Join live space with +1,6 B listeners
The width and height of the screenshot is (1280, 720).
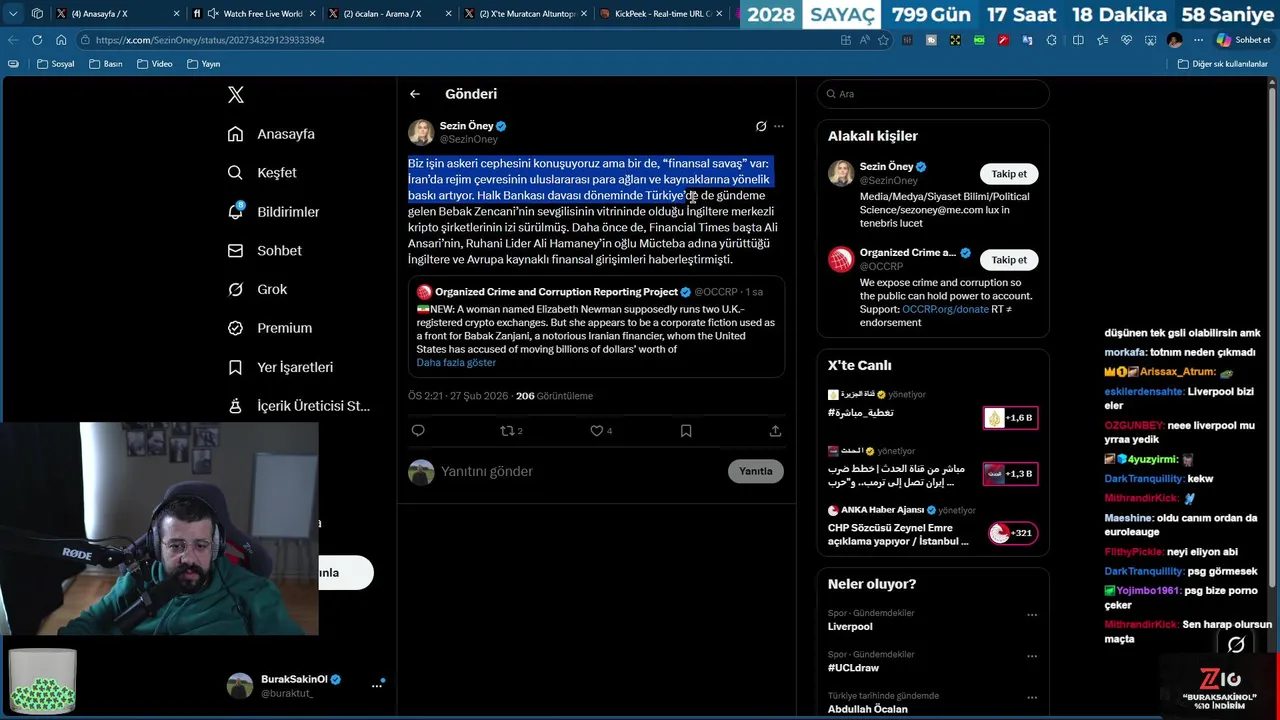click(x=1010, y=418)
